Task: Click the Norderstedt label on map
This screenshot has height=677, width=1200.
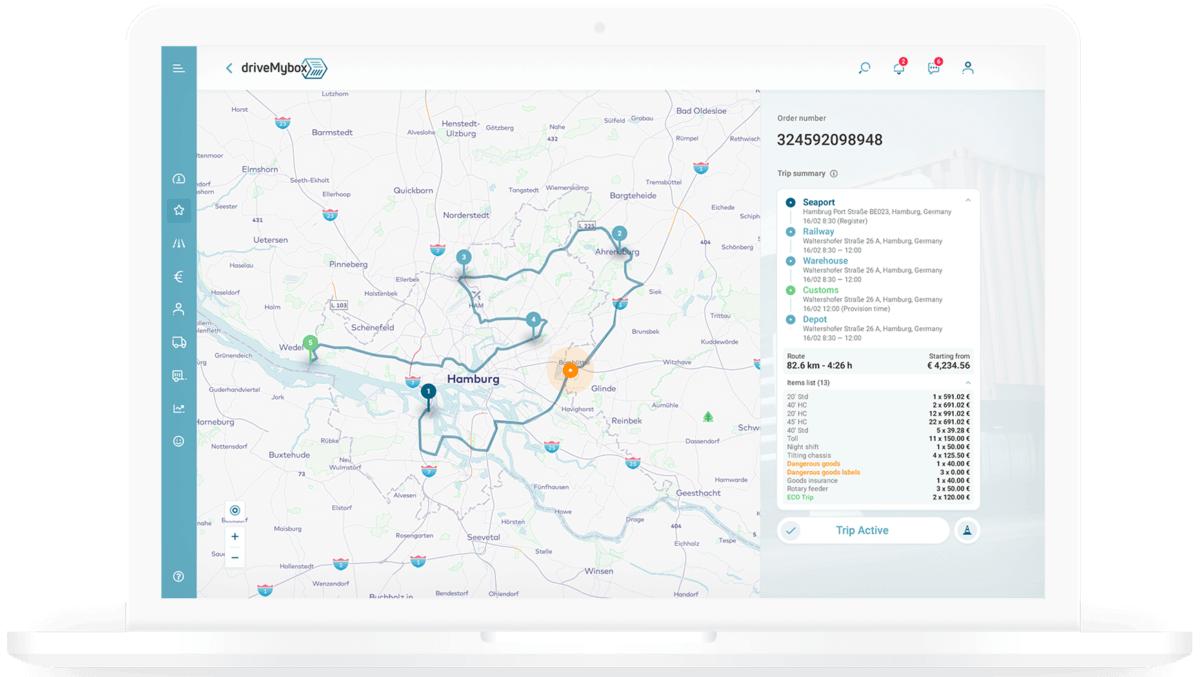Action: [x=466, y=215]
